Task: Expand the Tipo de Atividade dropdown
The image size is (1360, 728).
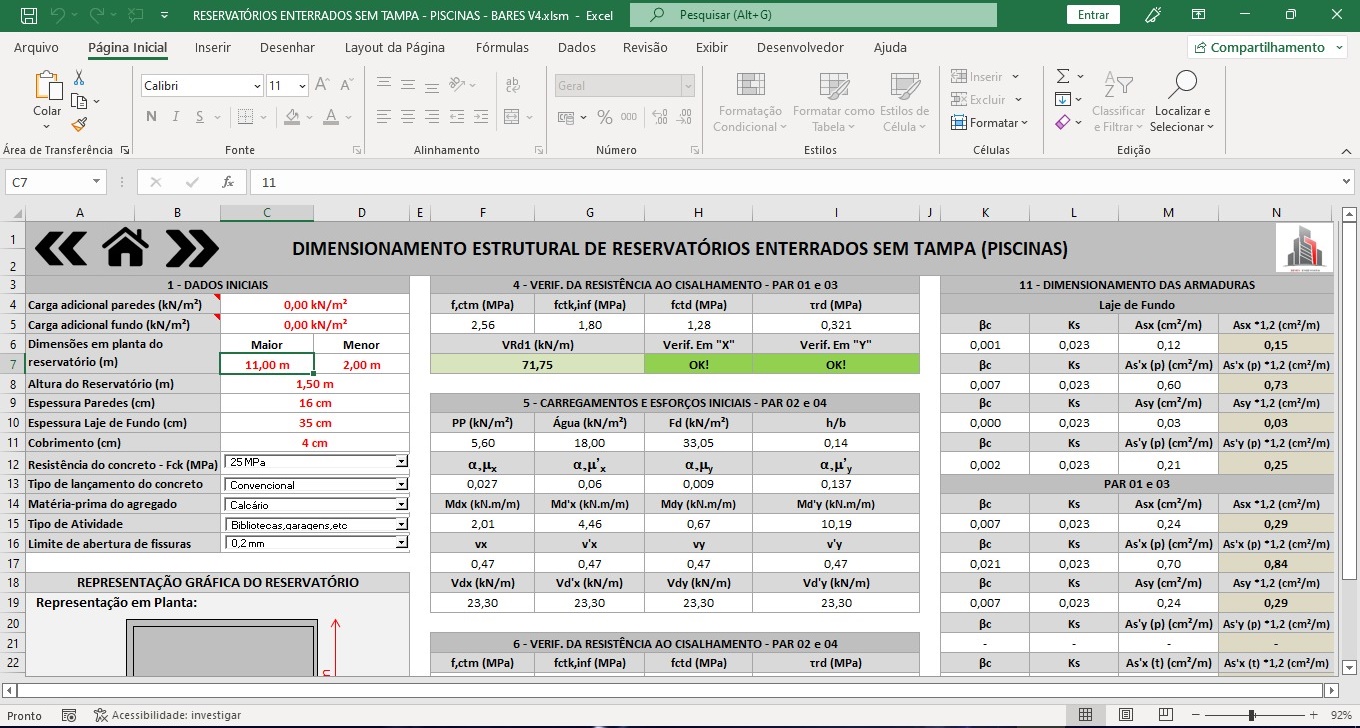Action: (x=401, y=524)
